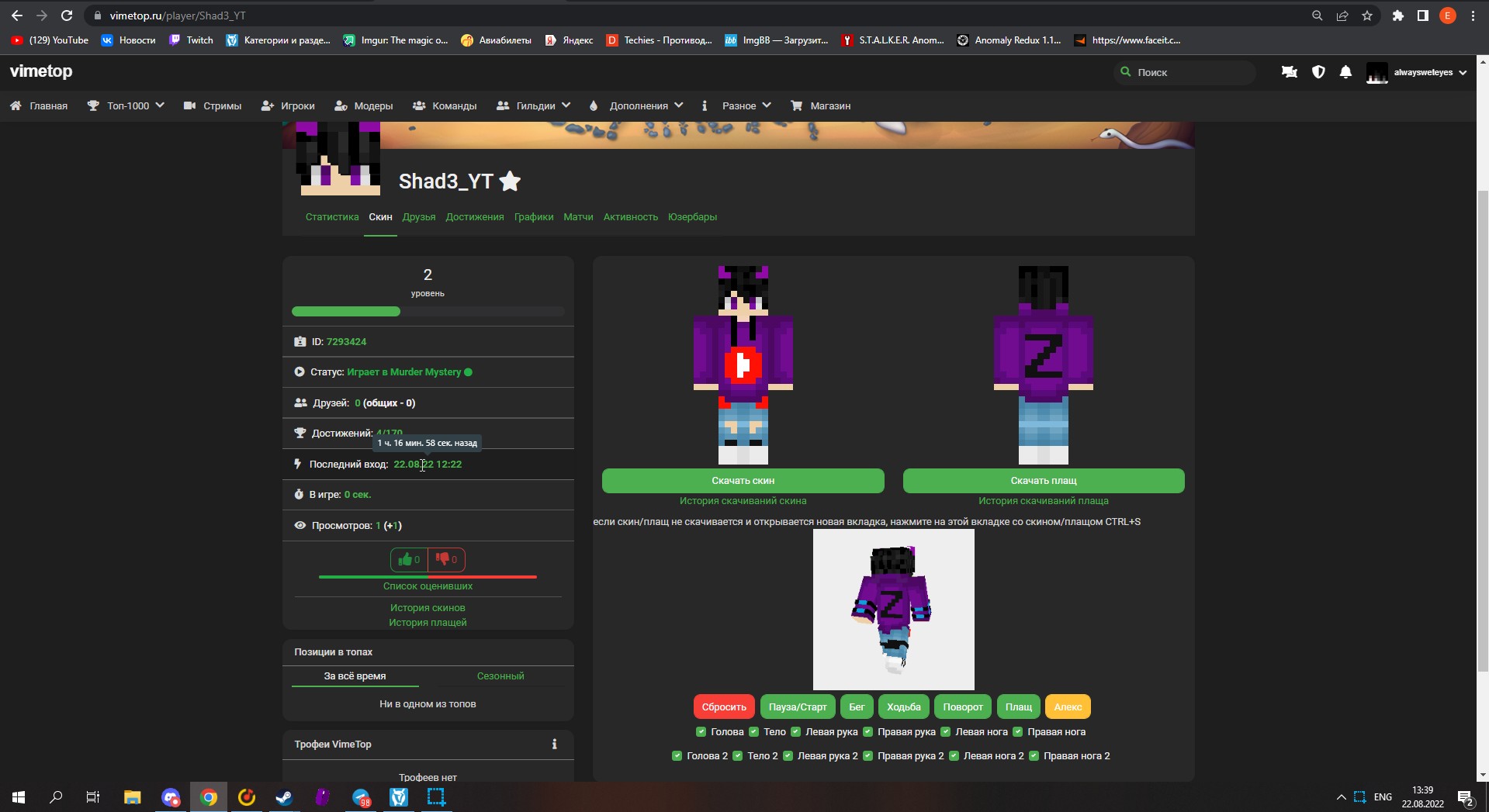Click the streams camera icon near search
The image size is (1489, 812).
(1289, 71)
